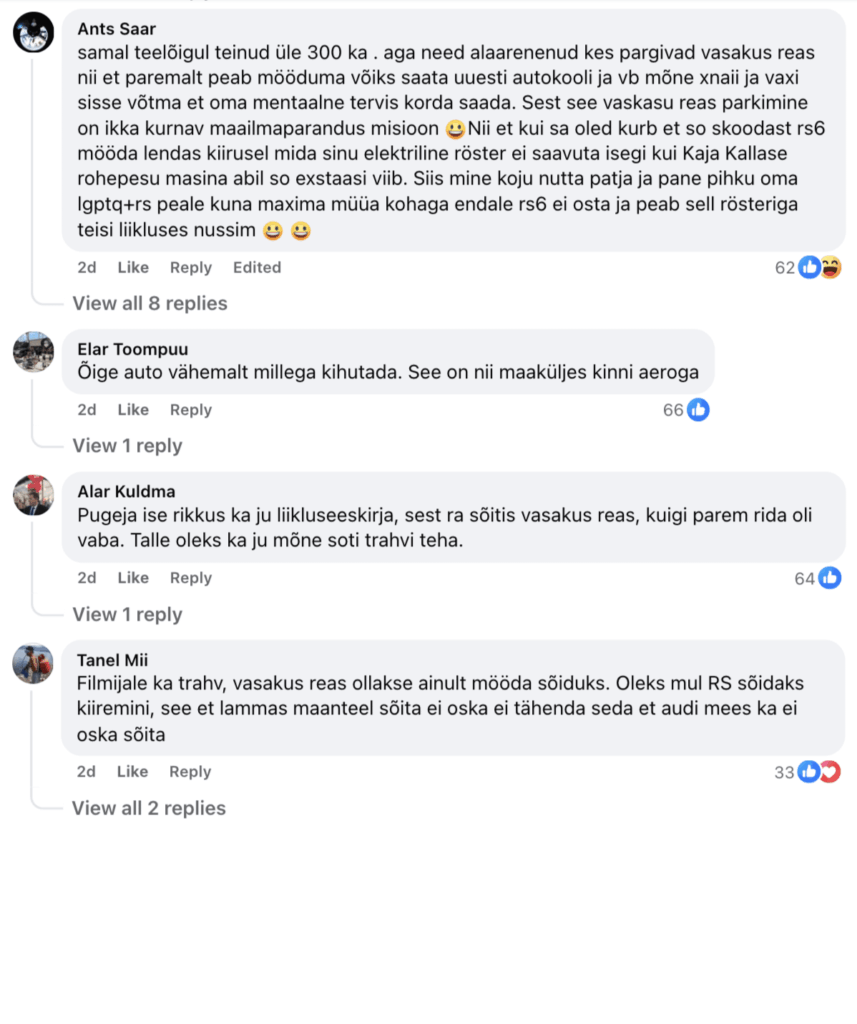Reply to Ants Saar's comment
Screen dimensions: 857x1024
click(190, 267)
